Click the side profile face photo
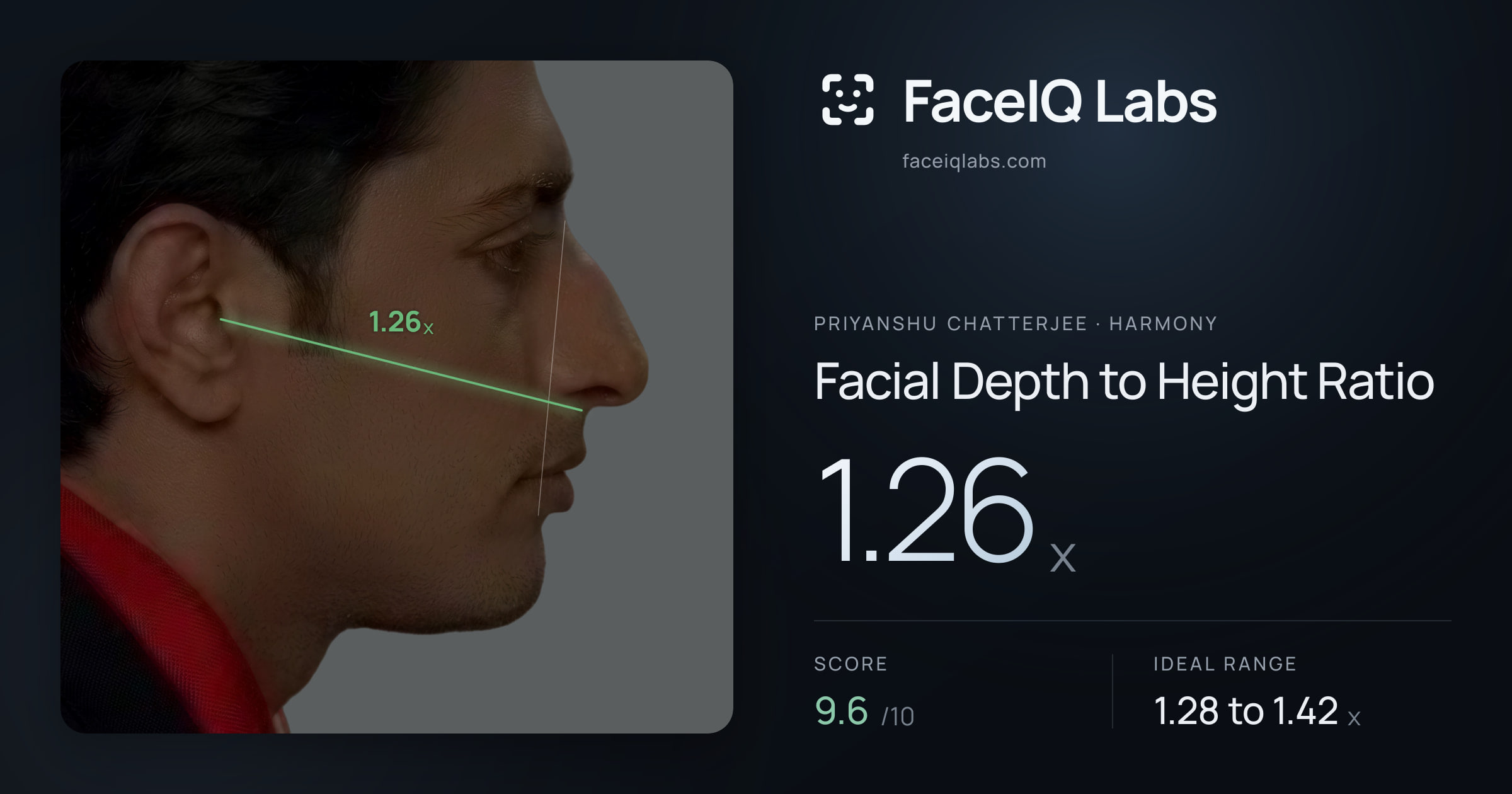This screenshot has height=794, width=1512. click(x=397, y=397)
